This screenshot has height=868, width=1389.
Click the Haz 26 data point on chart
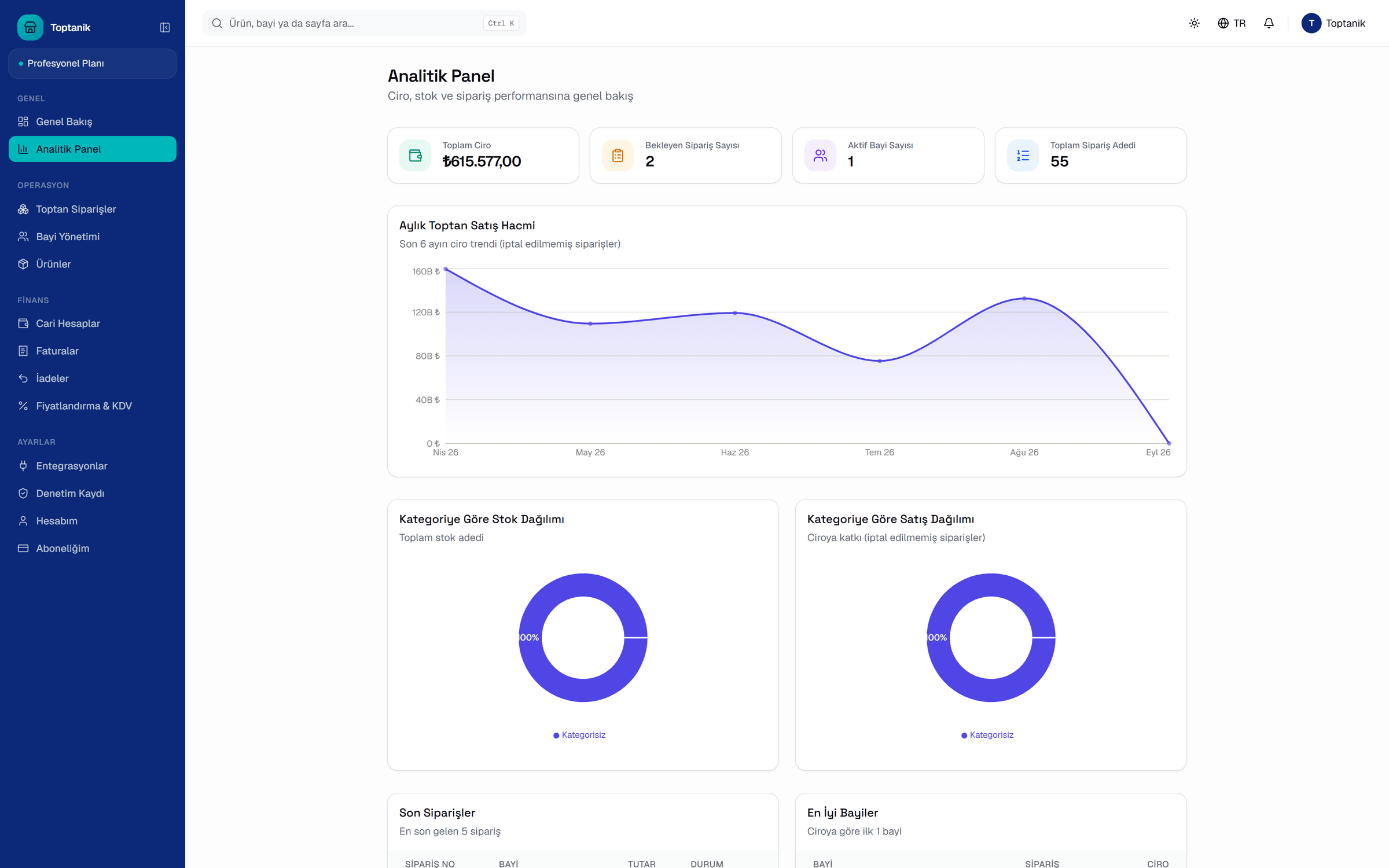[x=735, y=313]
